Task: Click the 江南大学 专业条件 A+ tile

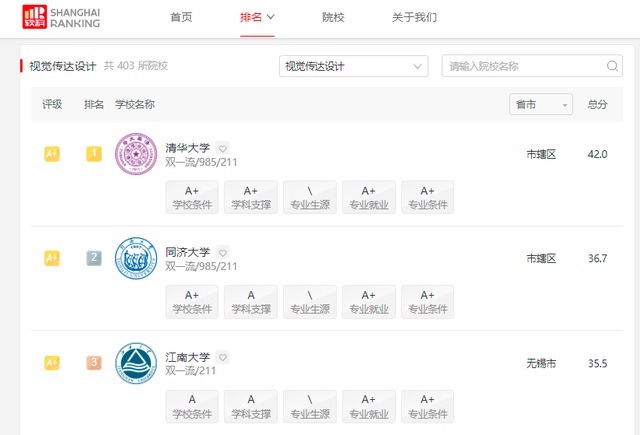Action: click(x=427, y=406)
